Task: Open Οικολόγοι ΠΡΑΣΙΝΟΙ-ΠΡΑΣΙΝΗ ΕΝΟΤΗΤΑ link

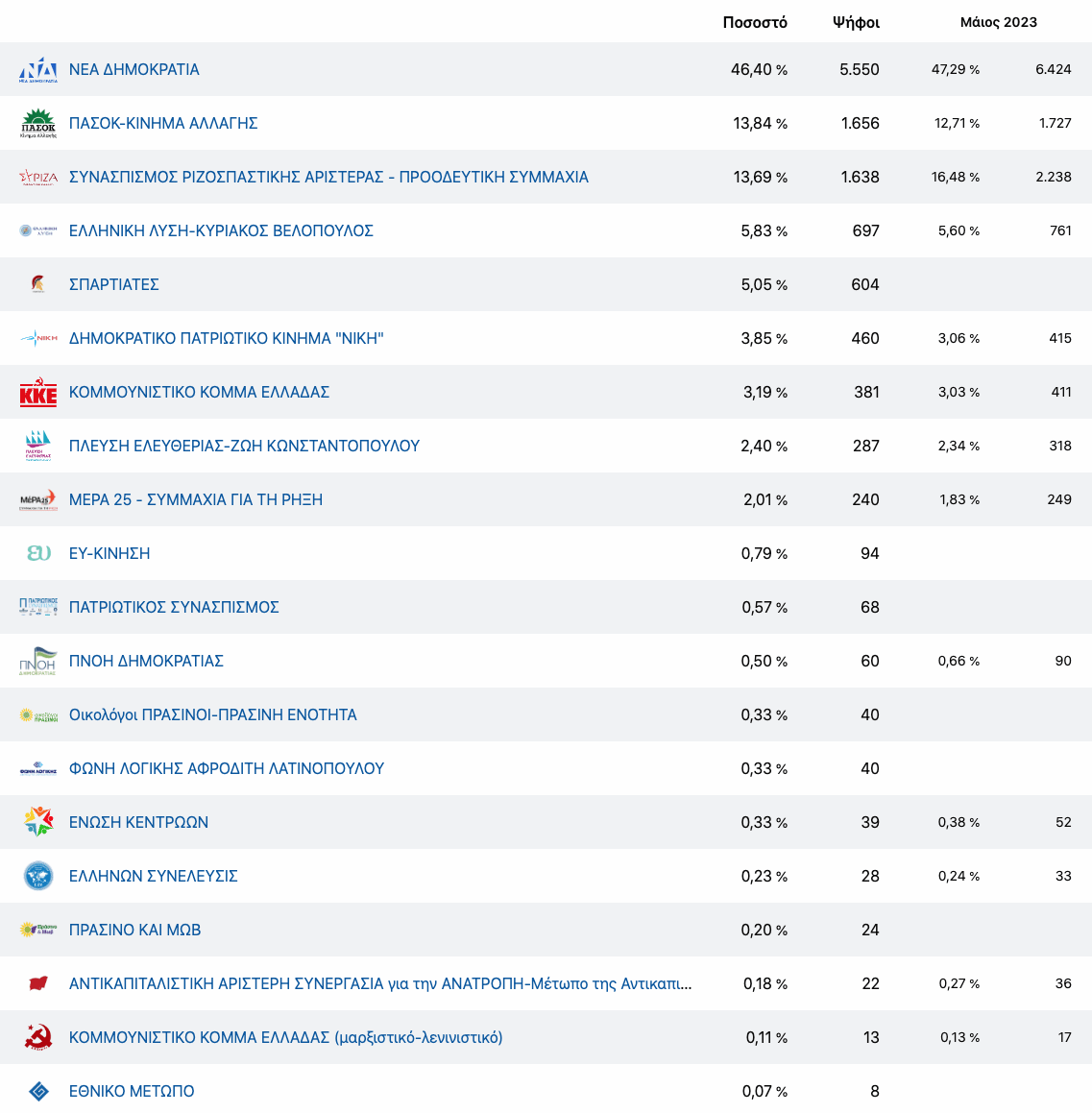Action: (213, 714)
